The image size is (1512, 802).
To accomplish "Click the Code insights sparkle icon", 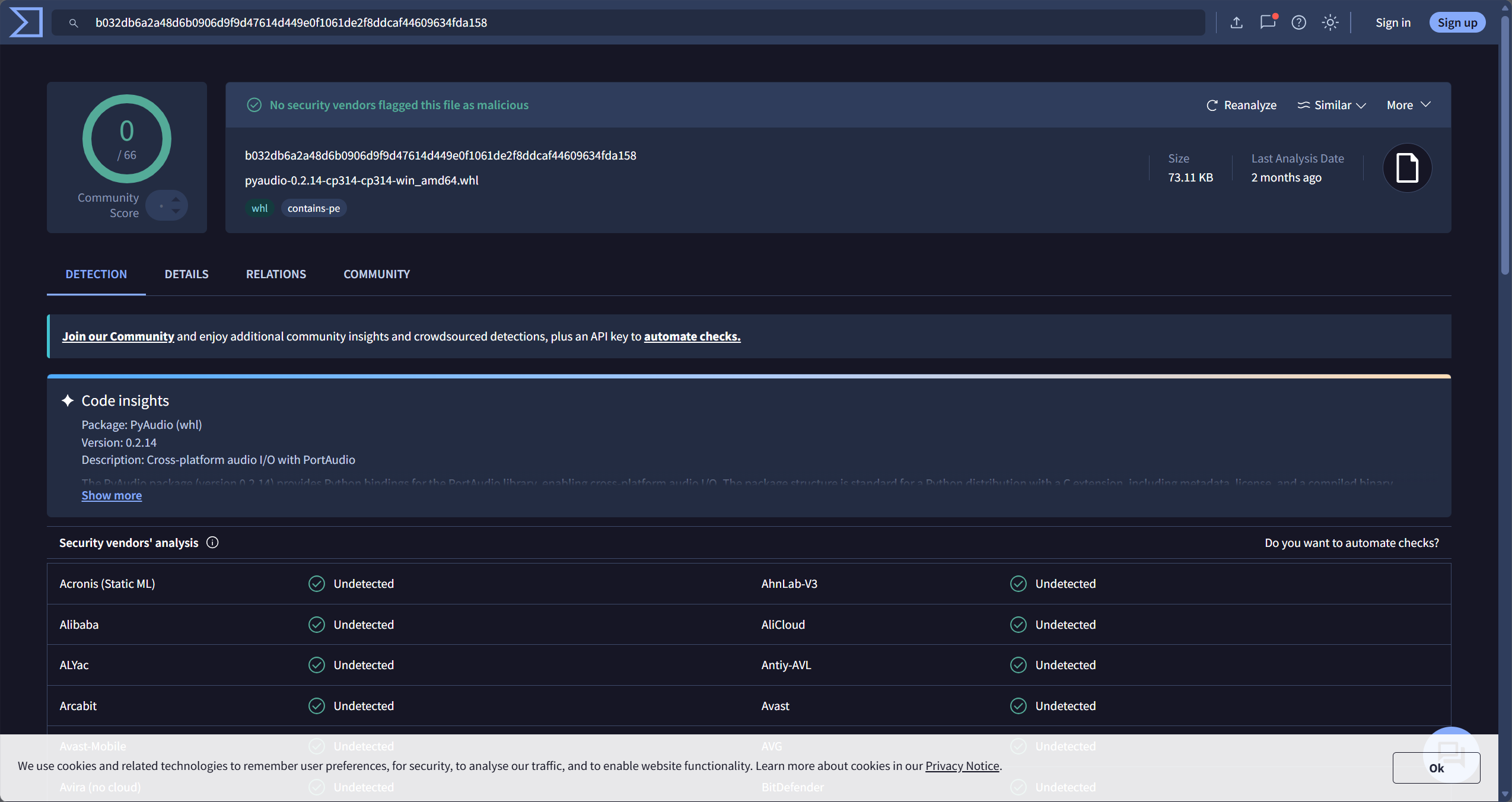I will pyautogui.click(x=68, y=400).
